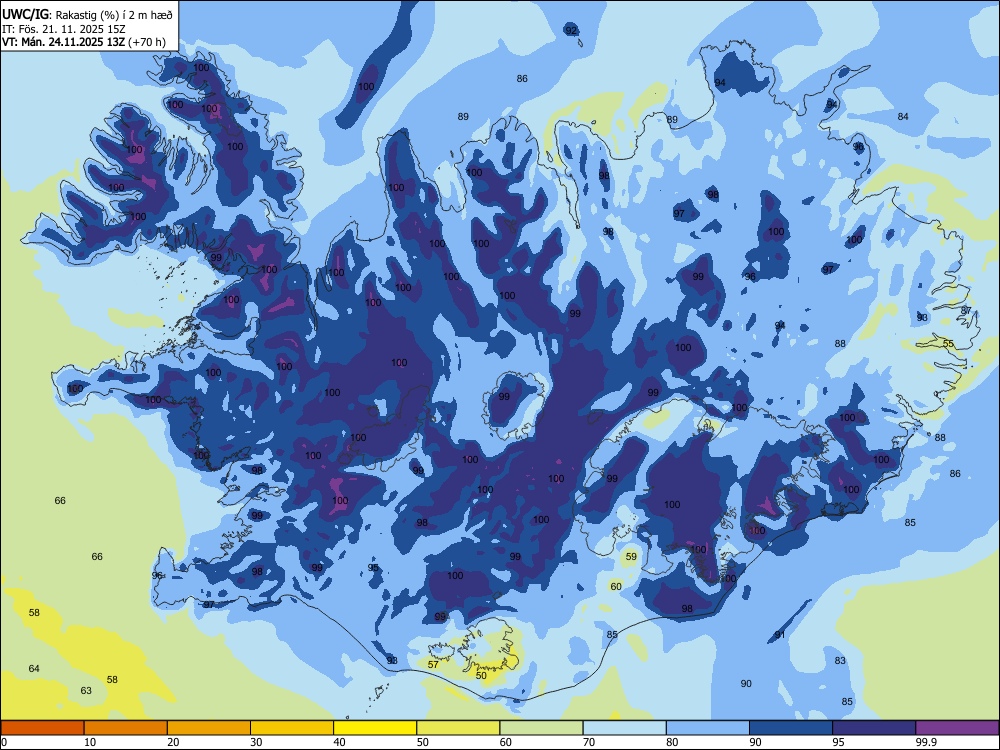Click the 60–70 light green legend swatch
The image size is (1000, 750).
point(541,728)
